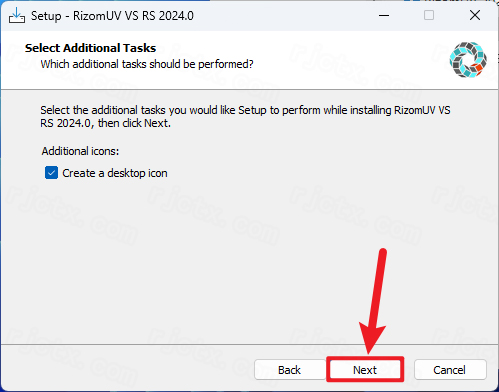
Task: Uncheck Create a desktop icon checkbox
Action: point(51,173)
